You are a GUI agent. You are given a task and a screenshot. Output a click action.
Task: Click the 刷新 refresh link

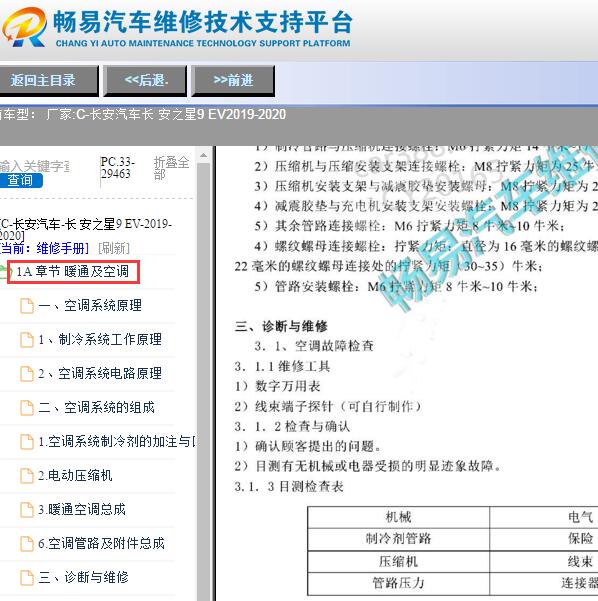(114, 248)
